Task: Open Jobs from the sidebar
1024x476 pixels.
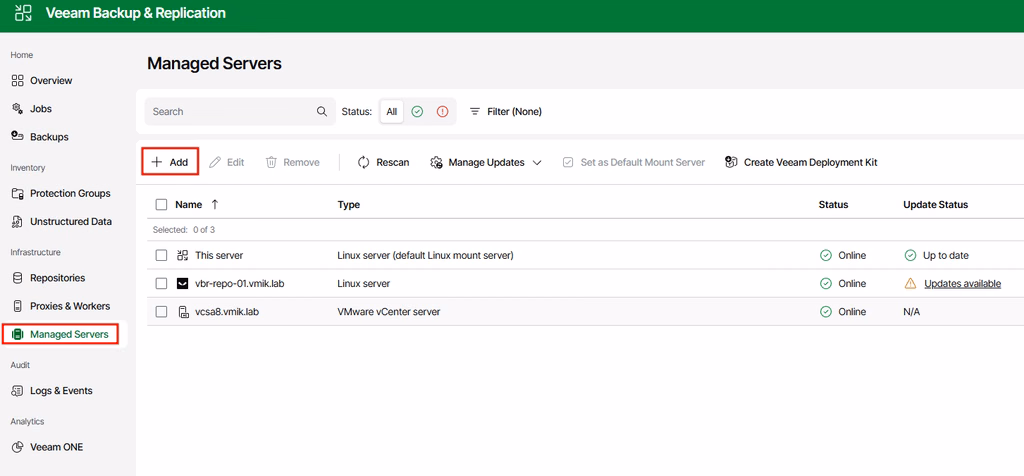Action: coord(40,108)
